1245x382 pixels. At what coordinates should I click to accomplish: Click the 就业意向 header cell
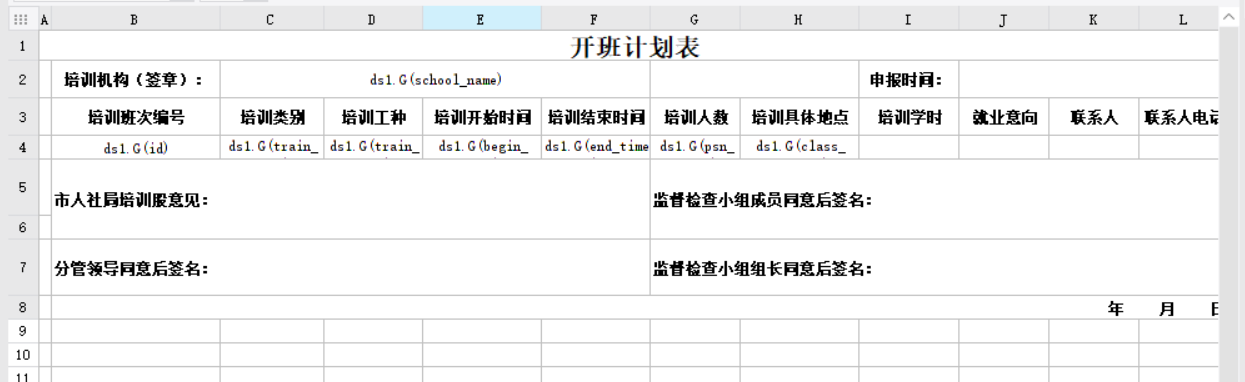1004,117
